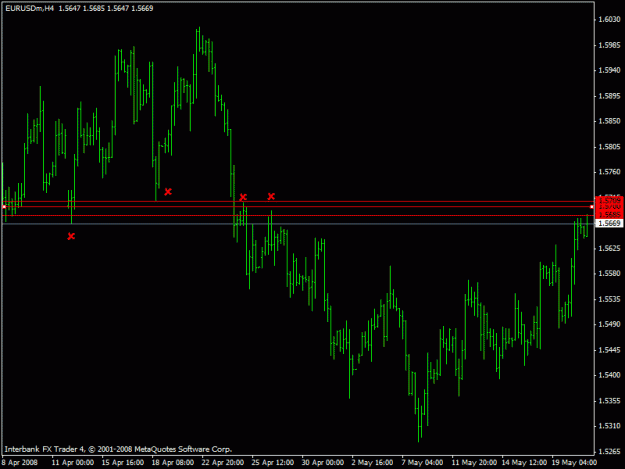Click the 11 Apr 00:00 time label
This screenshot has height=469, width=625.
click(73, 463)
